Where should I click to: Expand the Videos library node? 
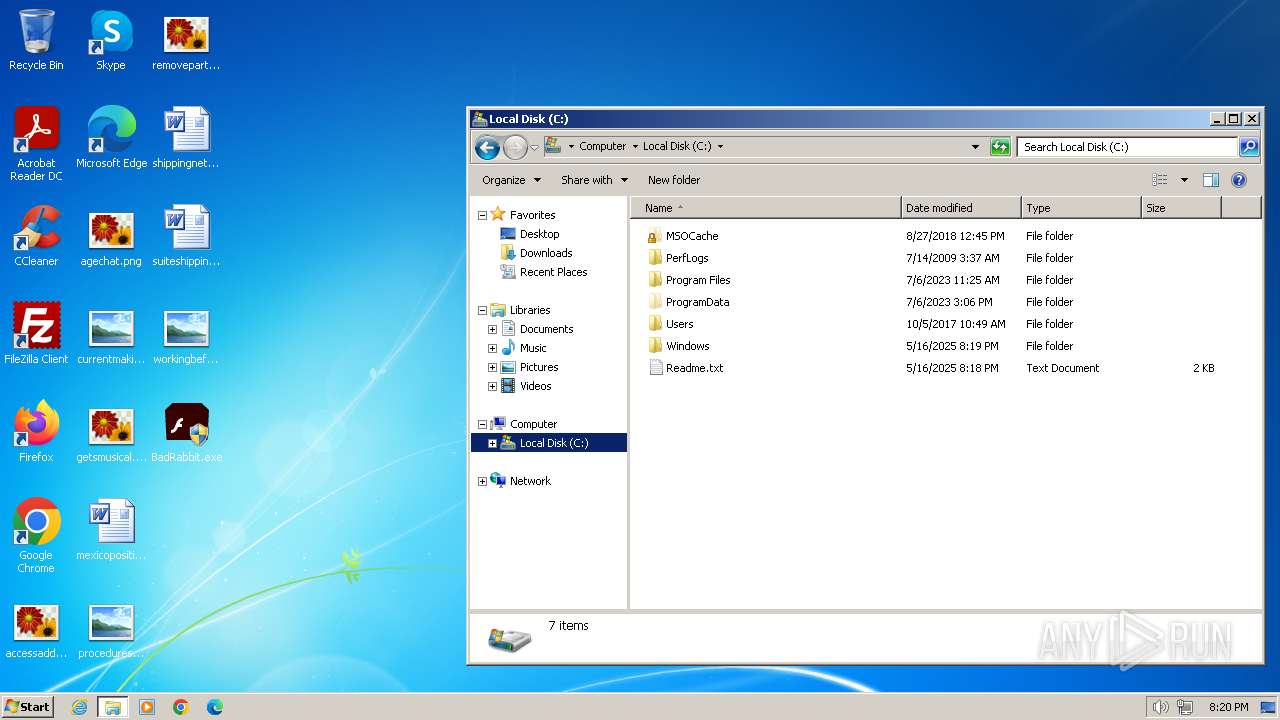click(x=492, y=386)
